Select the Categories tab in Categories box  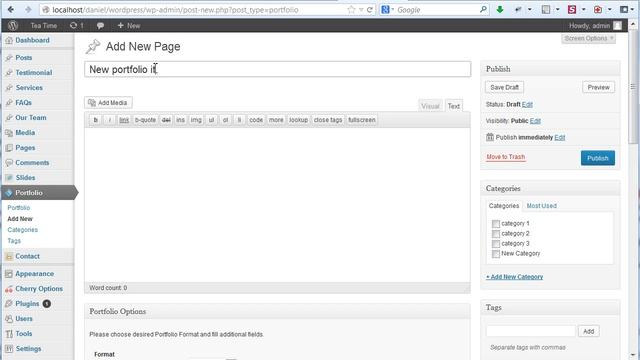(x=504, y=206)
